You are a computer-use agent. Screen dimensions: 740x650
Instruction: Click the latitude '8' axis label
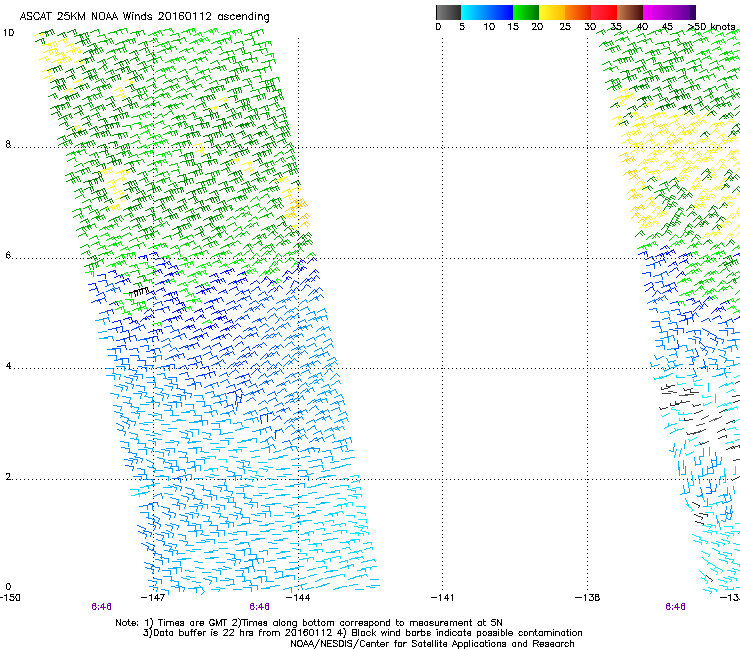[x=8, y=144]
